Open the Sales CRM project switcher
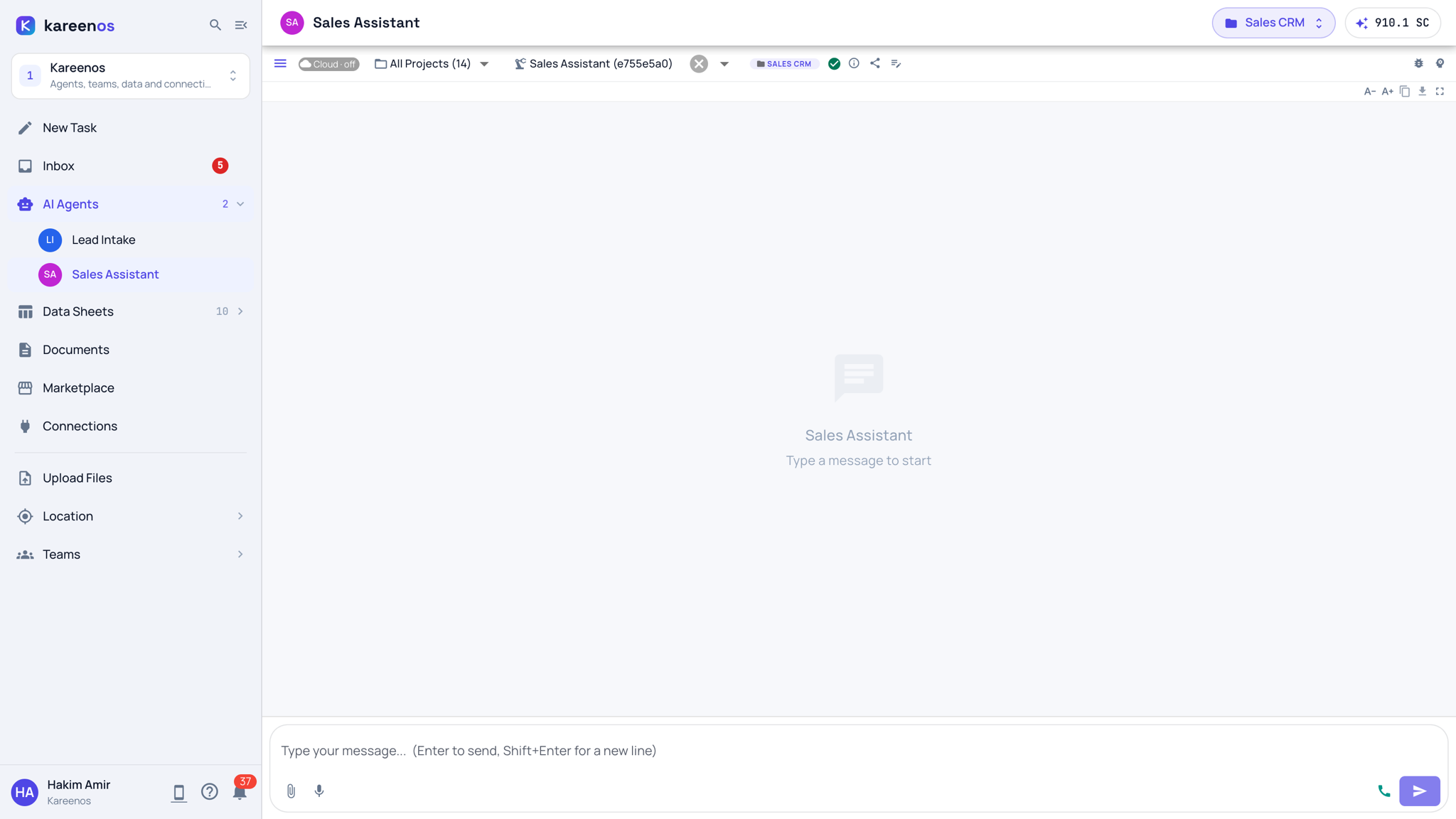1456x819 pixels. [1273, 23]
